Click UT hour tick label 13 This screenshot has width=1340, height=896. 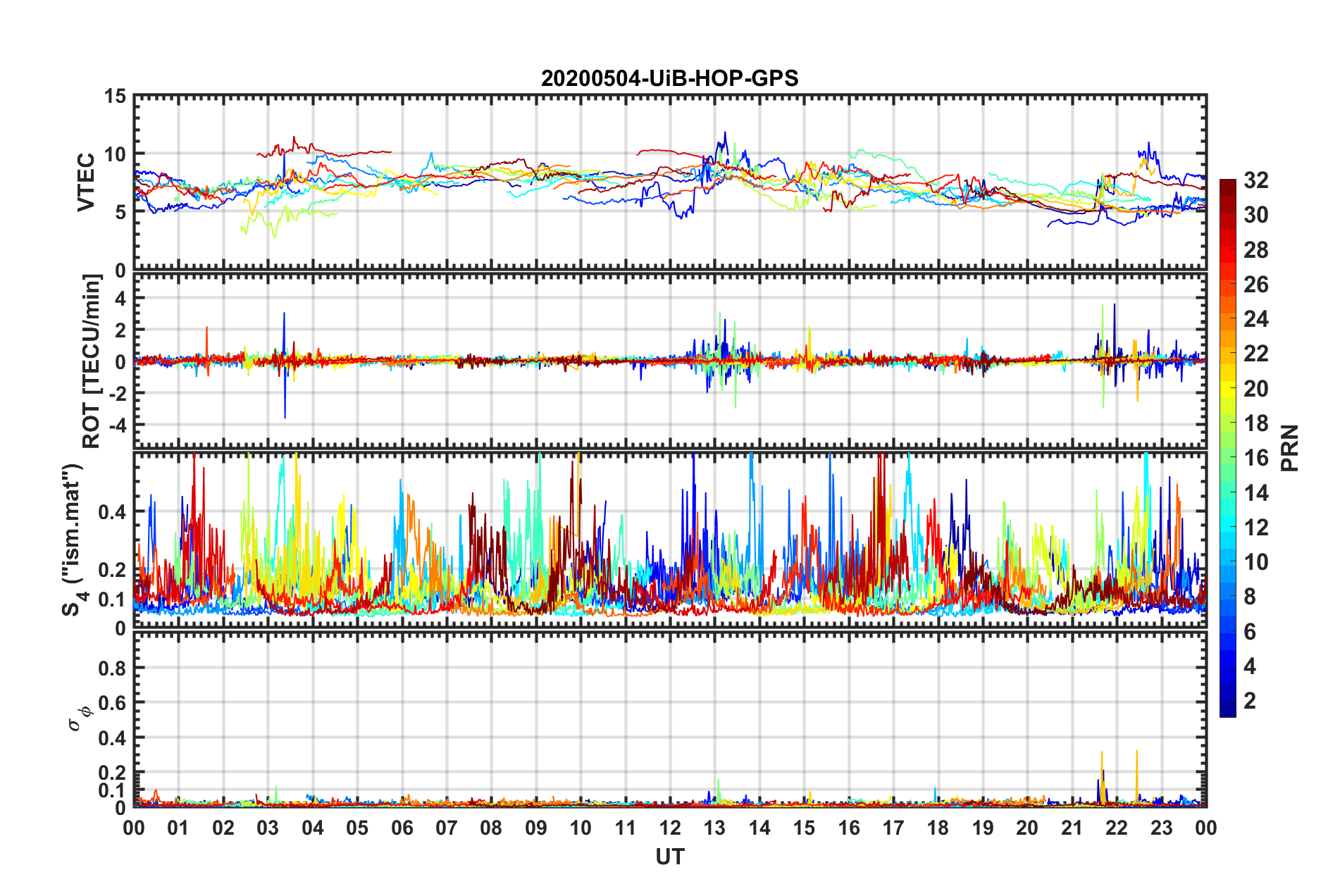pos(714,828)
